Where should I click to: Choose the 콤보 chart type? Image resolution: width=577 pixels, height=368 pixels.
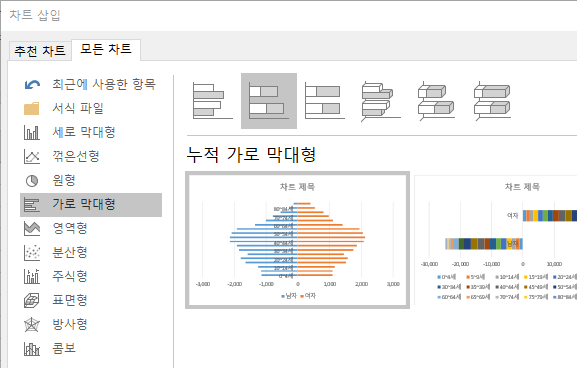91,348
